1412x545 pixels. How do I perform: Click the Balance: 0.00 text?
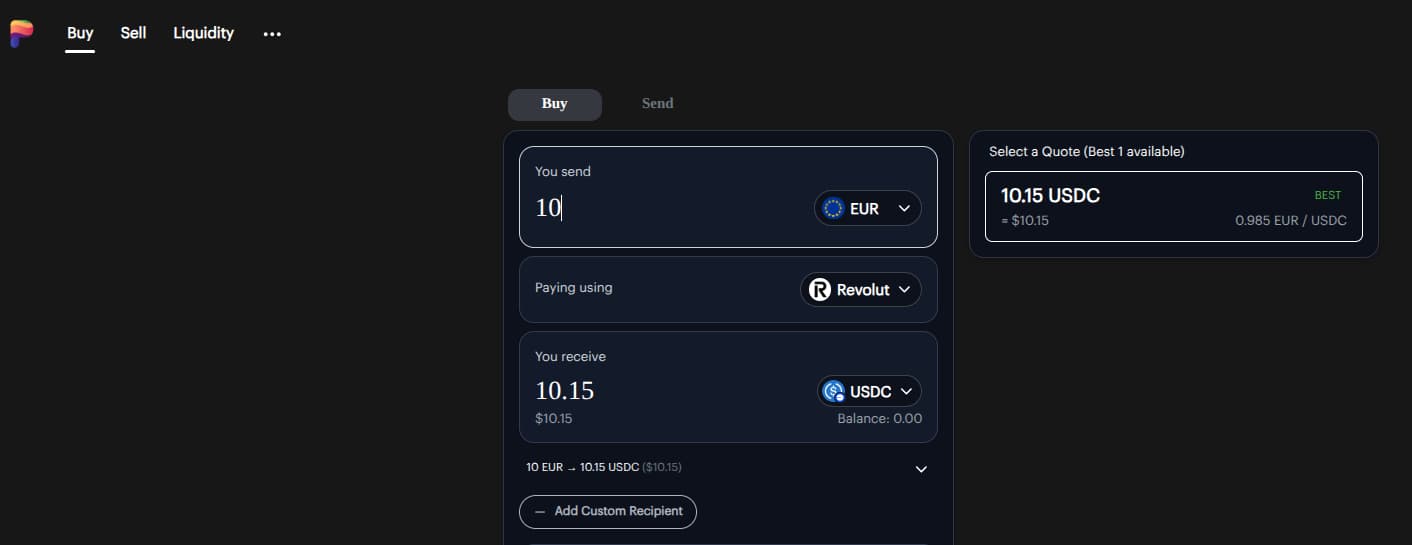pos(879,418)
